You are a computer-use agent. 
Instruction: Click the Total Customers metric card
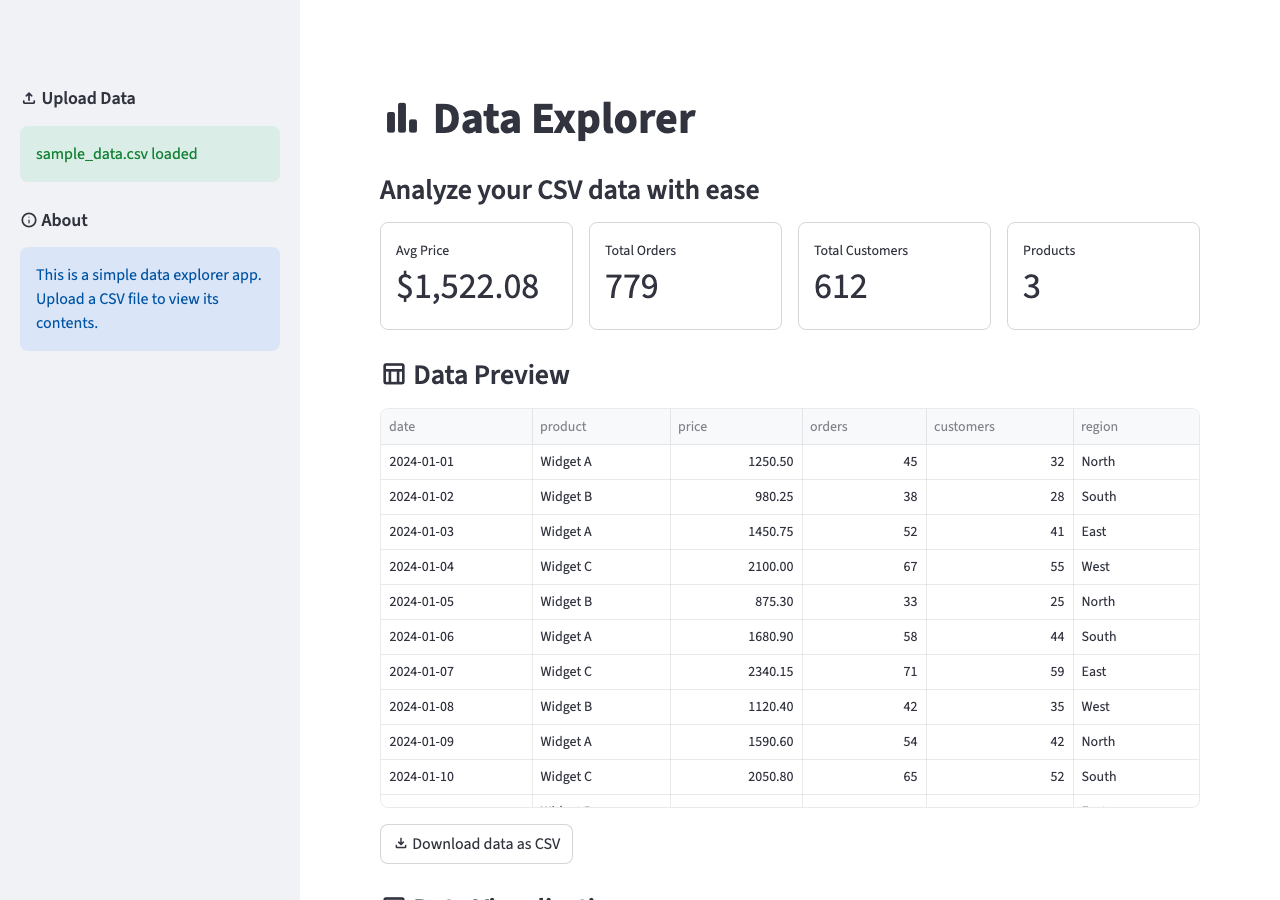click(x=894, y=276)
